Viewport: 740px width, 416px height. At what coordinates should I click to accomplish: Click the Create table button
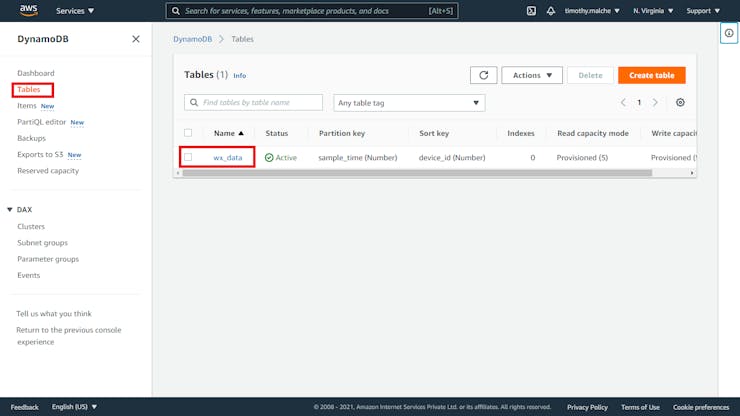652,75
